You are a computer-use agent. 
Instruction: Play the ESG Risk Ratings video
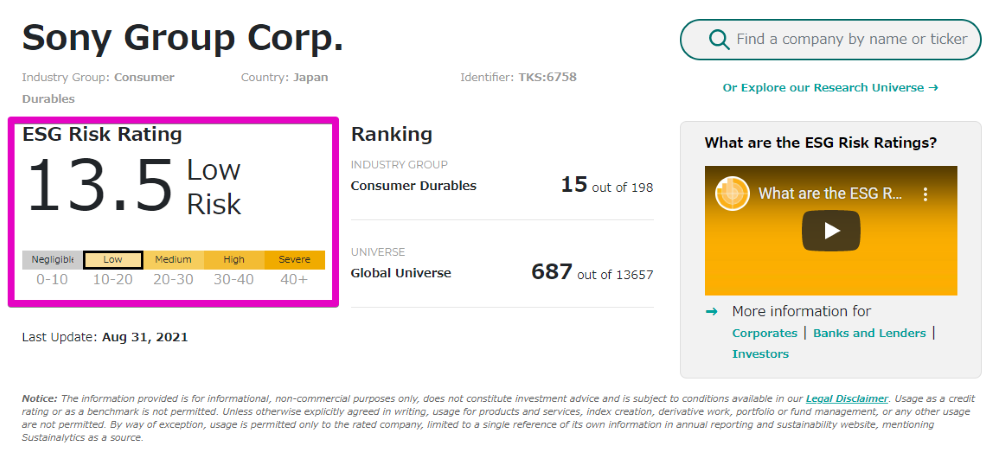pyautogui.click(x=831, y=230)
